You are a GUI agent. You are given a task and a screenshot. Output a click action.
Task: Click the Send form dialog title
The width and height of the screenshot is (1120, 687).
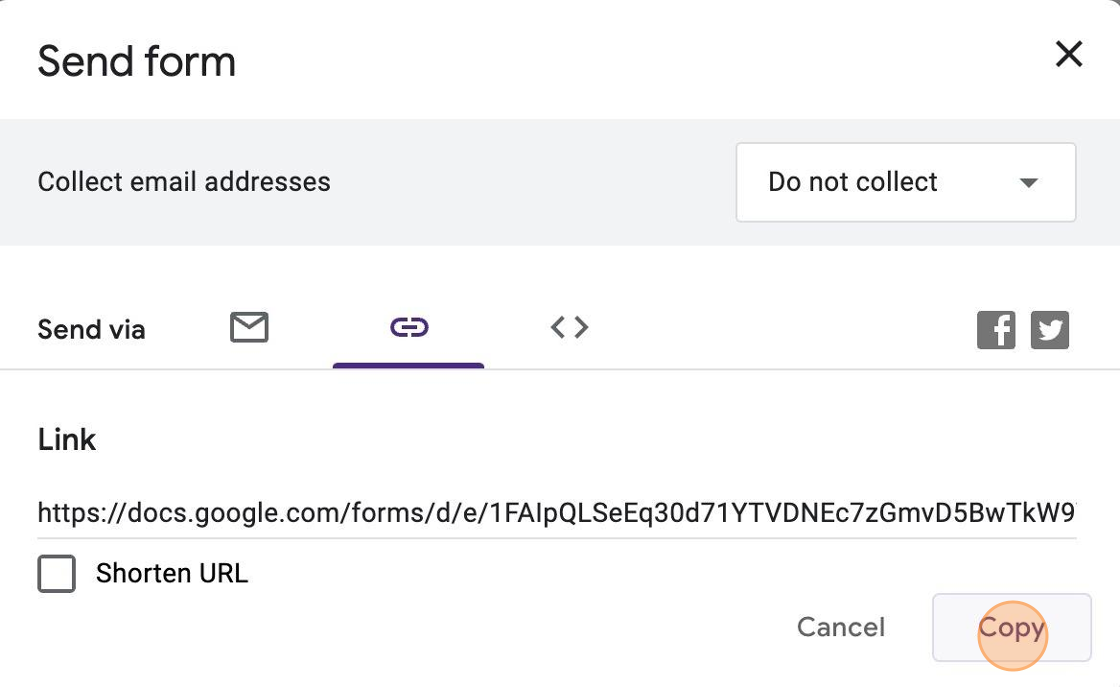pos(137,62)
